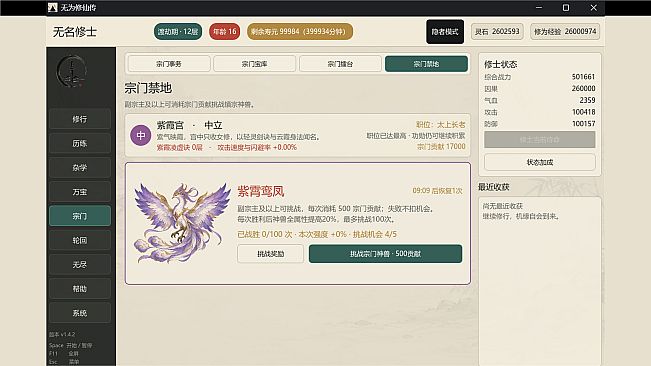Screen dimensions: 651x366
Task: Click the red 年龄 16 badge
Action: coord(225,32)
